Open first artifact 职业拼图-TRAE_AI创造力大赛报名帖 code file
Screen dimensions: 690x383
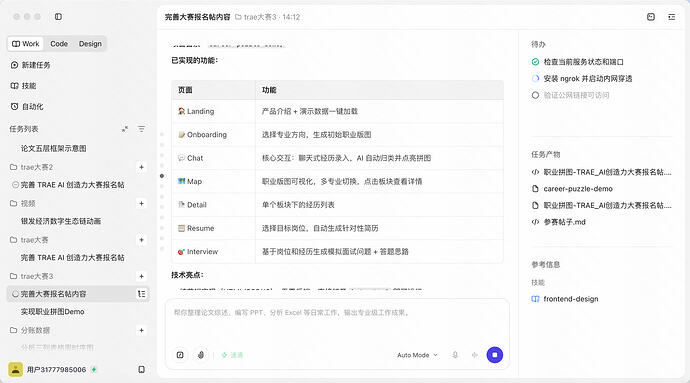(x=602, y=172)
